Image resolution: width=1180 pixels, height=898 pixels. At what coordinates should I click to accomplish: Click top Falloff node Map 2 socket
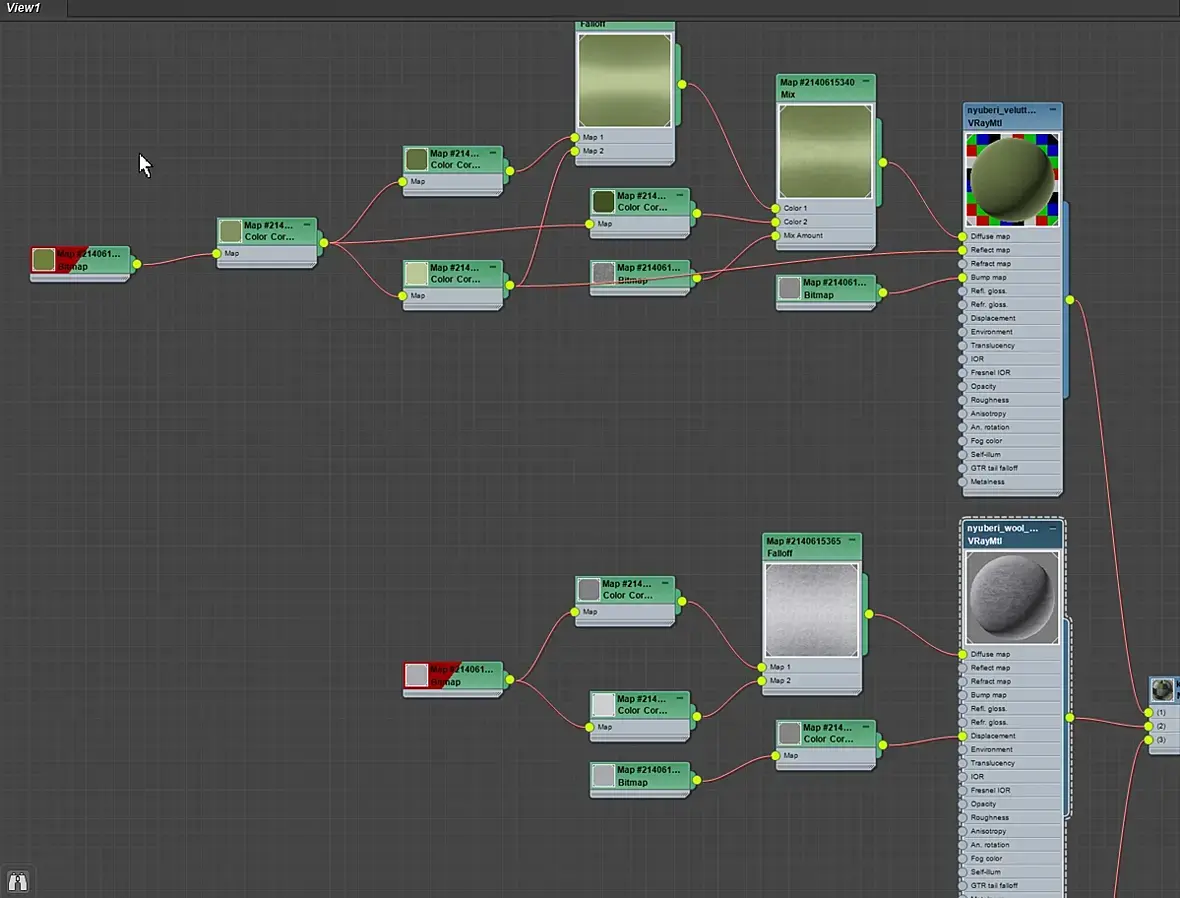575,151
